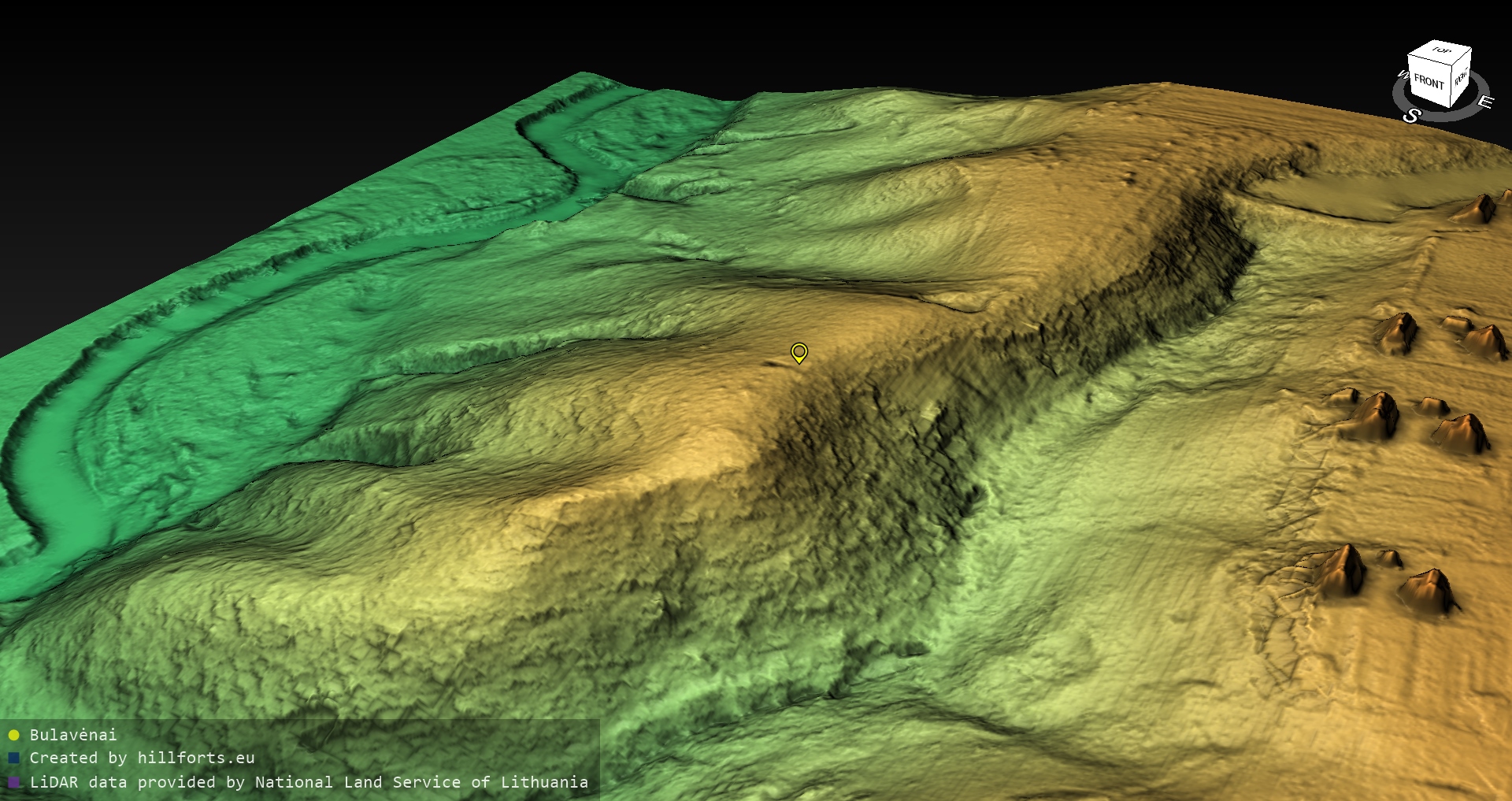This screenshot has height=801, width=1512.
Task: Open the National Land Service of Lithuania credit
Action: pos(421,782)
